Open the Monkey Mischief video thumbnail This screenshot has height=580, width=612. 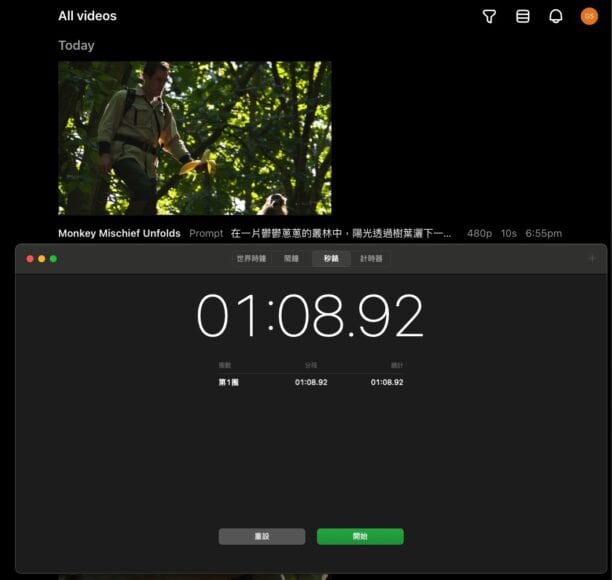point(194,138)
